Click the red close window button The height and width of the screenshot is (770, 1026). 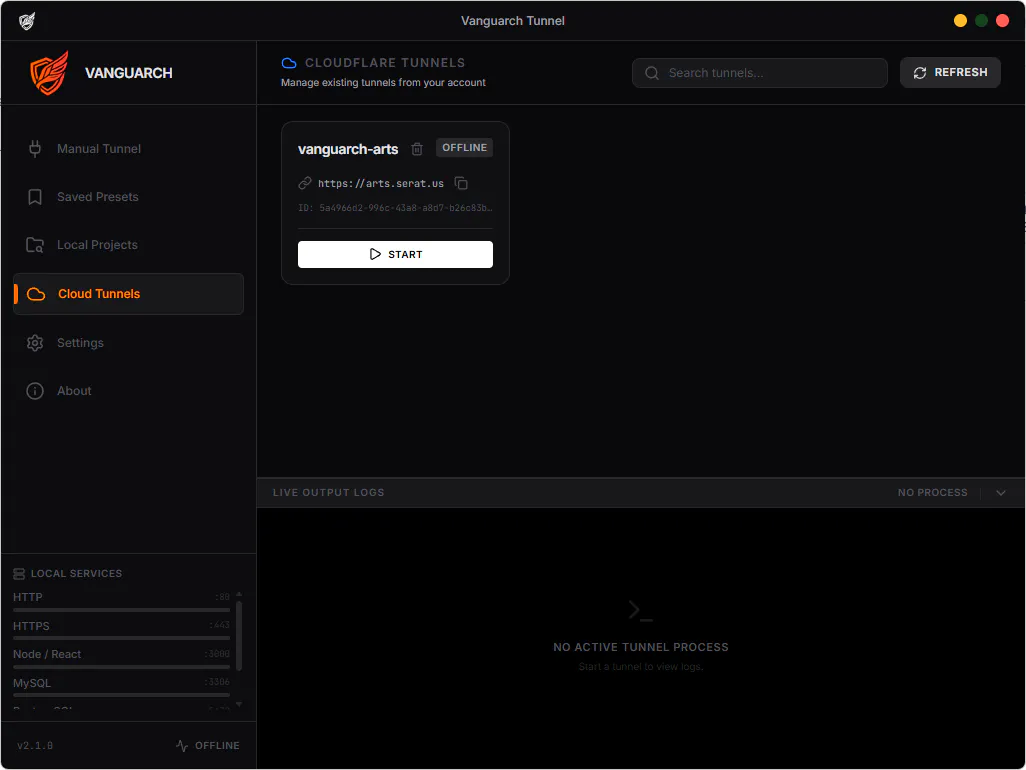click(x=1002, y=21)
